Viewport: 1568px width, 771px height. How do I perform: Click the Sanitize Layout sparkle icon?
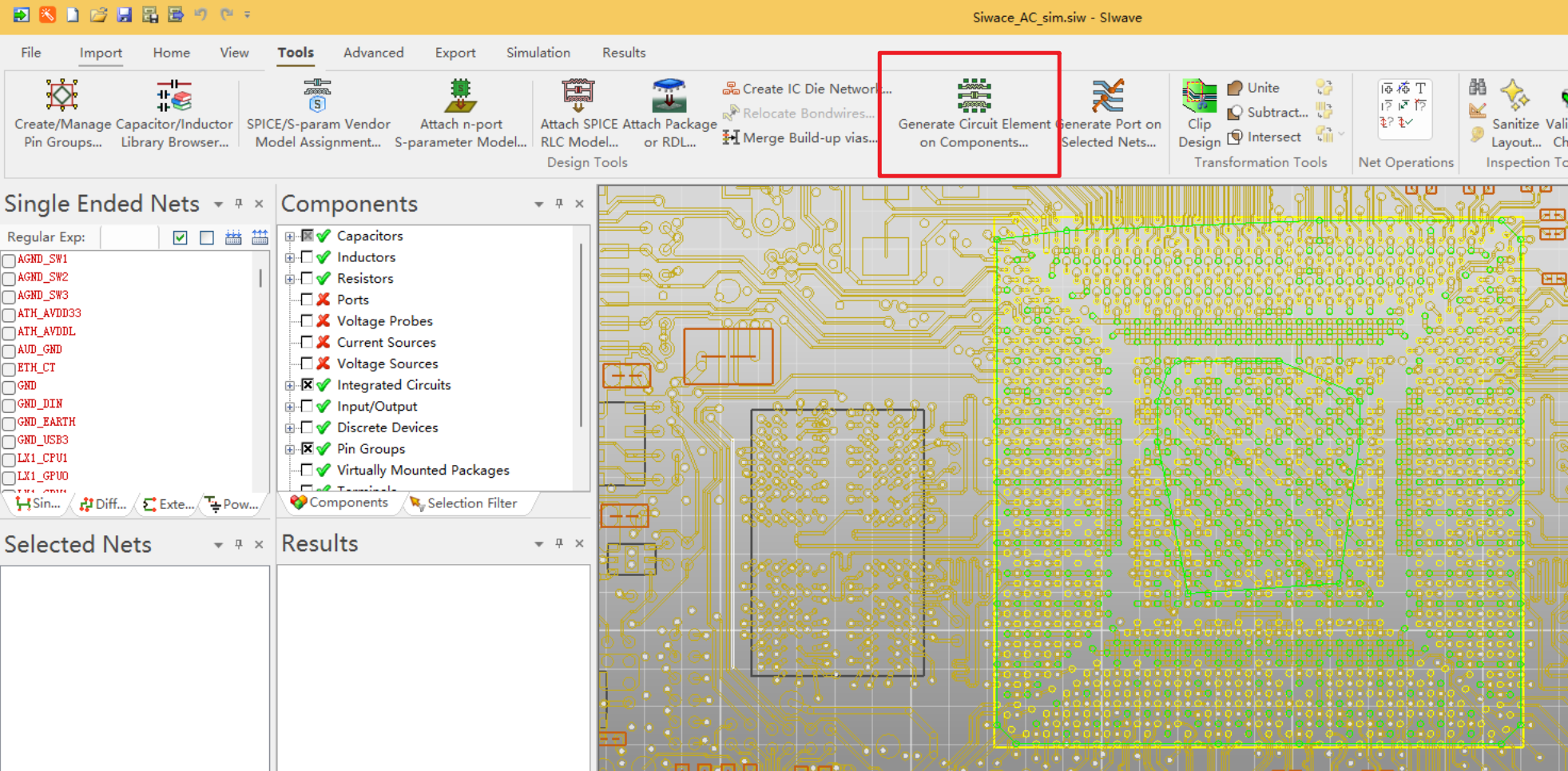(x=1514, y=96)
